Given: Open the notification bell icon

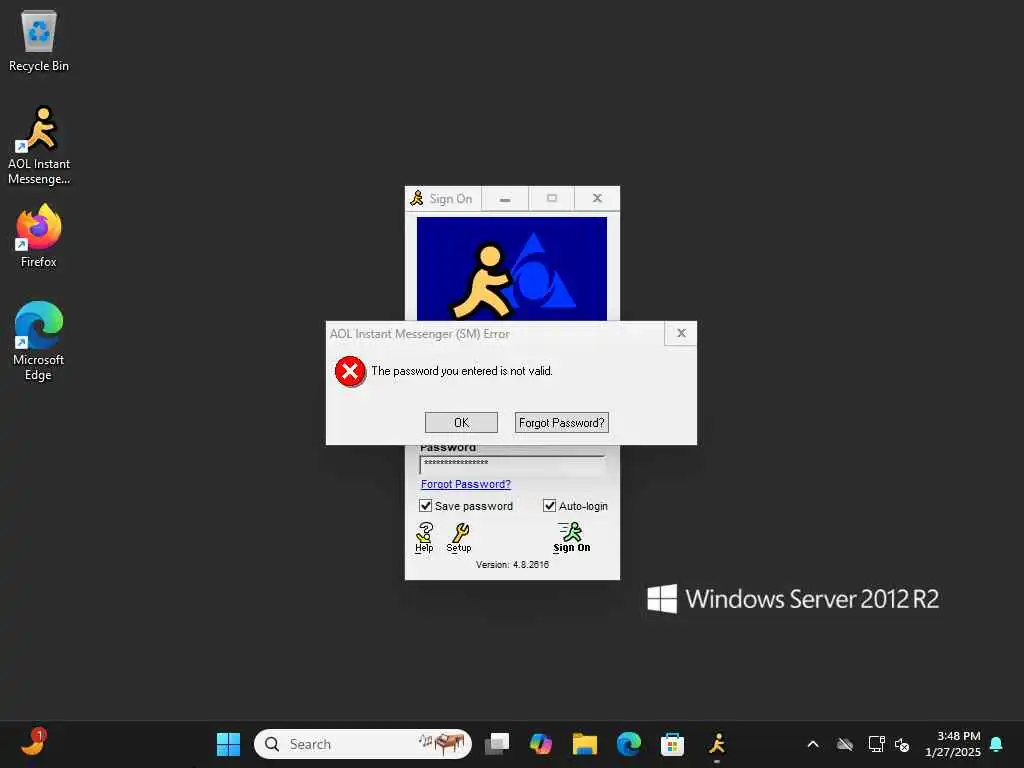Looking at the screenshot, I should [996, 744].
